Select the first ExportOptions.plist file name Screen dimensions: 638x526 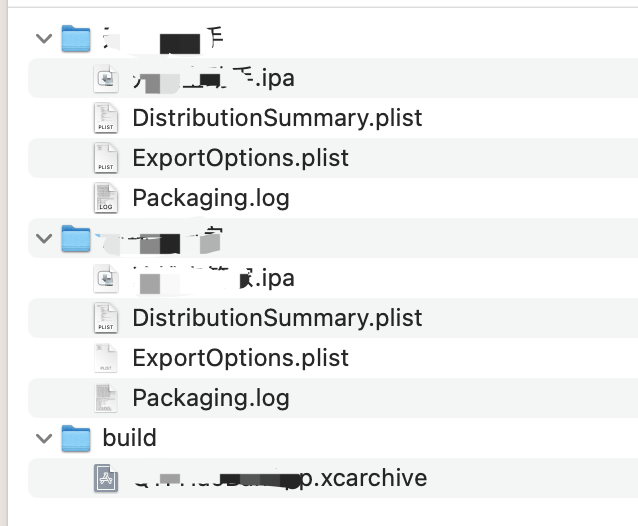[240, 158]
